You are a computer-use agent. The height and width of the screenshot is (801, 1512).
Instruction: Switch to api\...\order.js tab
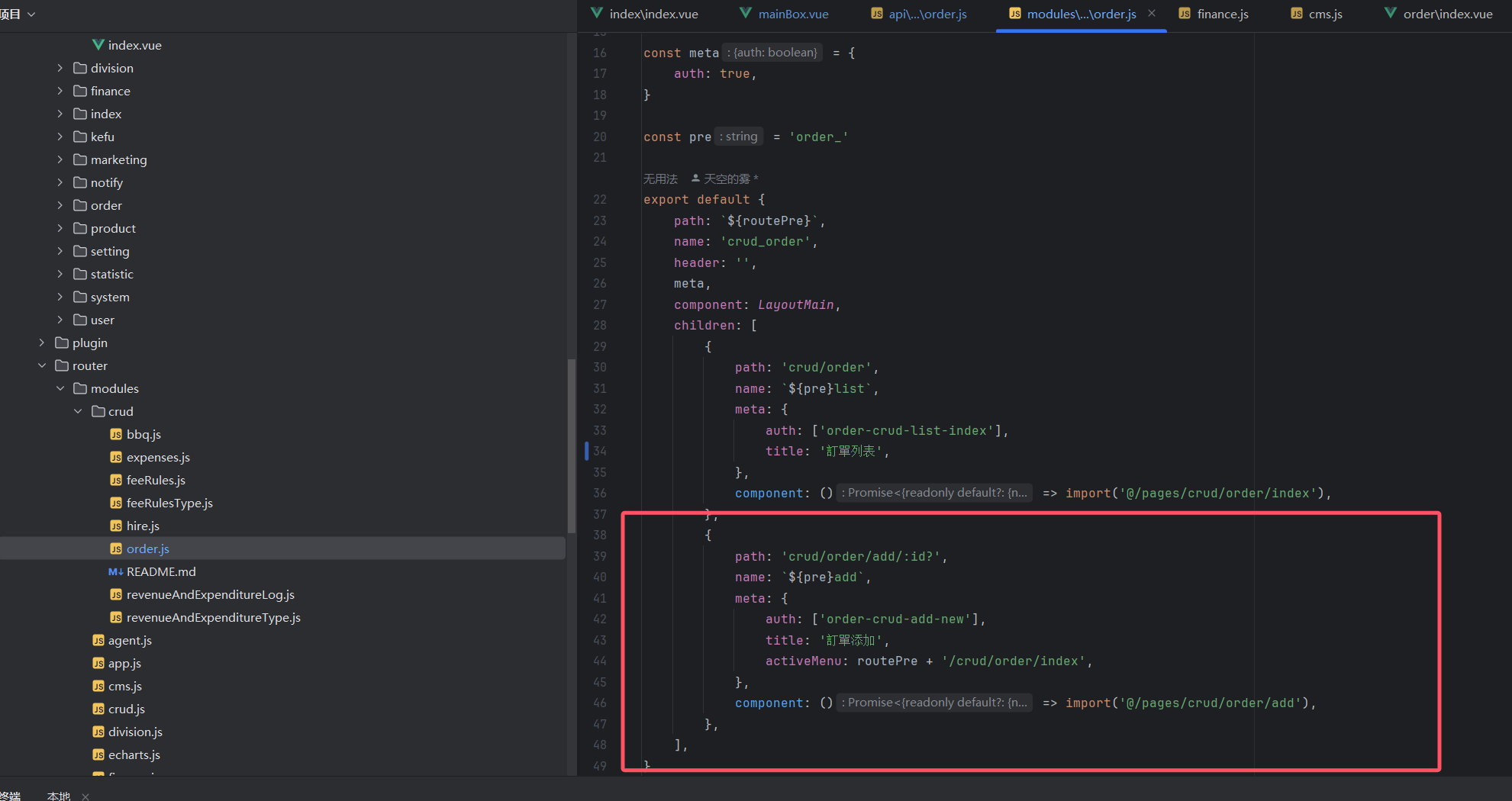pyautogui.click(x=919, y=14)
